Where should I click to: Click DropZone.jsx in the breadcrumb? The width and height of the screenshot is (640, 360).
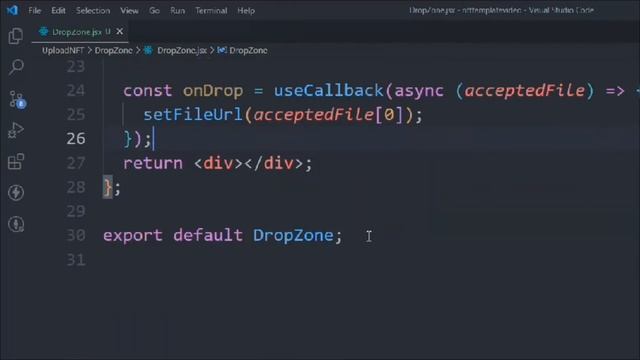182,50
